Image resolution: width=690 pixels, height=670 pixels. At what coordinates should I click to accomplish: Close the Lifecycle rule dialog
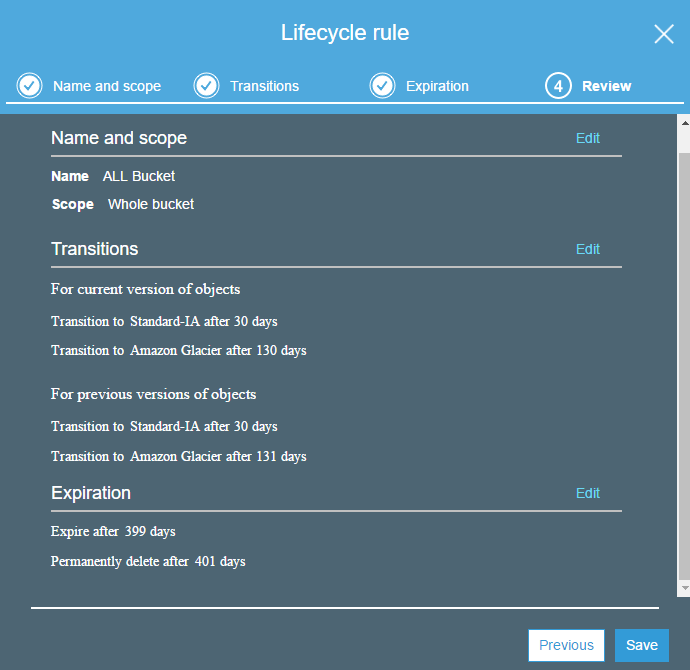[664, 34]
